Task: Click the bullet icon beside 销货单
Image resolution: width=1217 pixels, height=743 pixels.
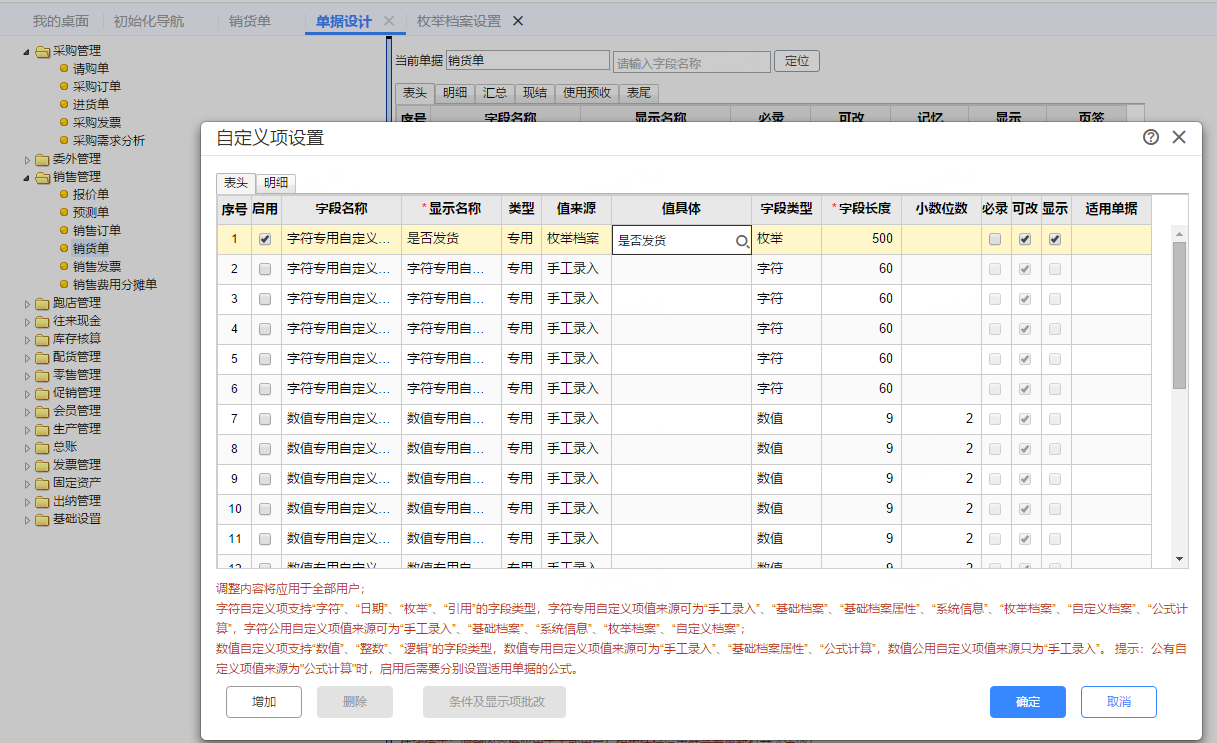Action: coord(64,249)
